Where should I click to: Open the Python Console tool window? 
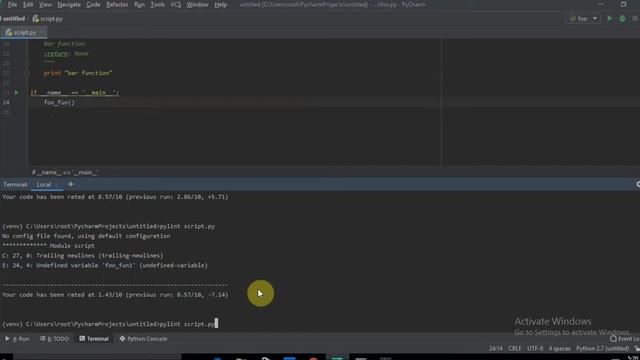143,339
